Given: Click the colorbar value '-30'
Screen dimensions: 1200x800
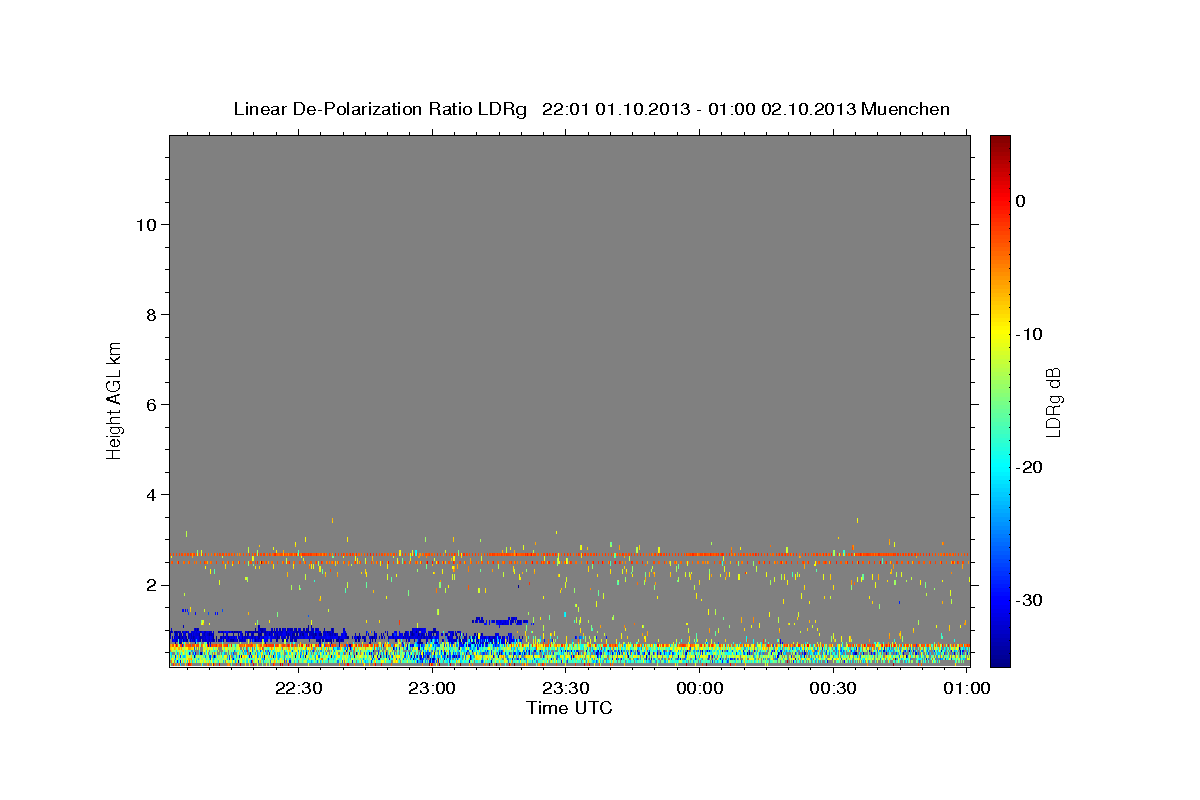Looking at the screenshot, I should coord(1030,600).
